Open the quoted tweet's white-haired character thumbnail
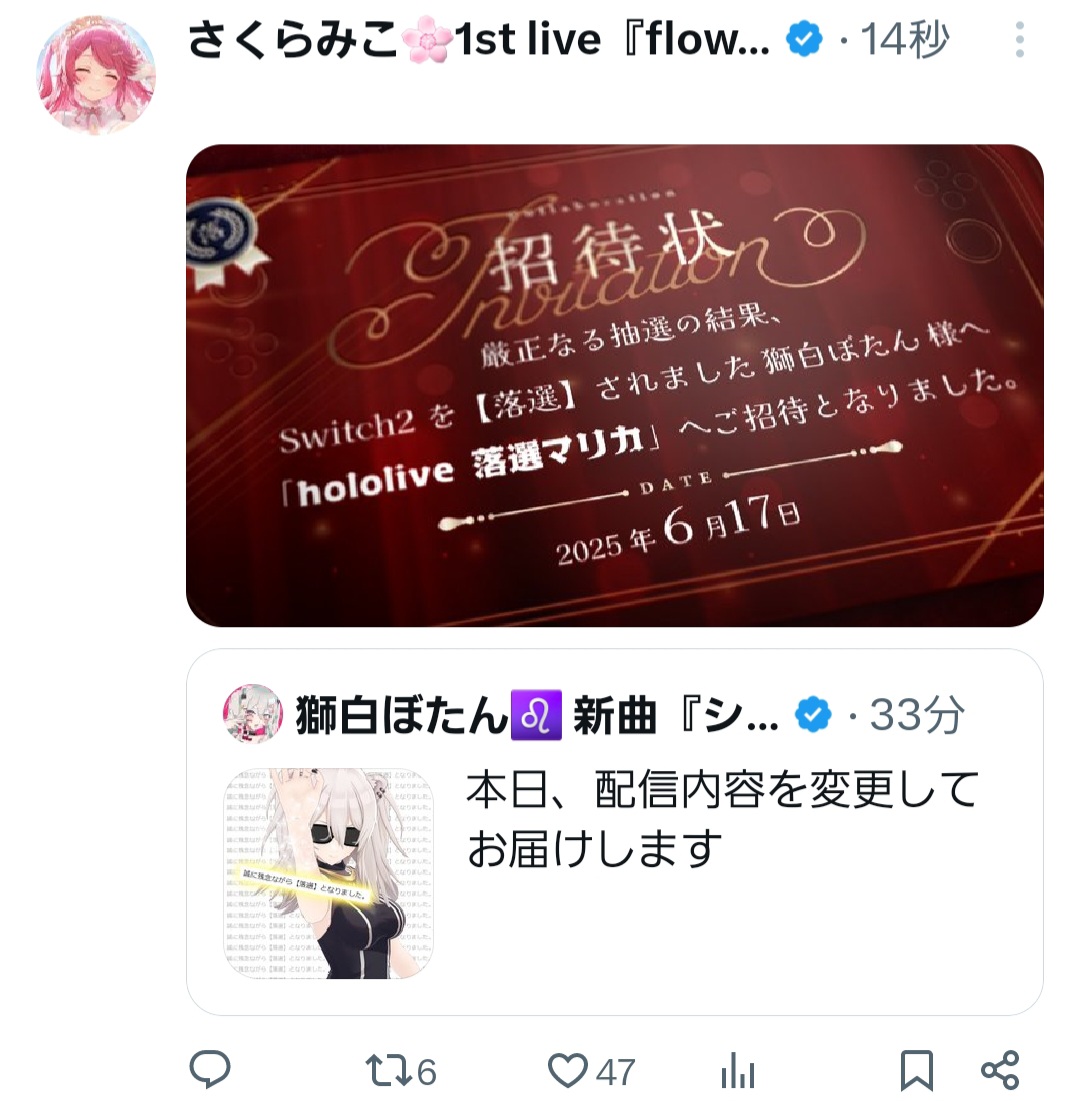Screen dimensions: 1080x1101 [x=329, y=873]
